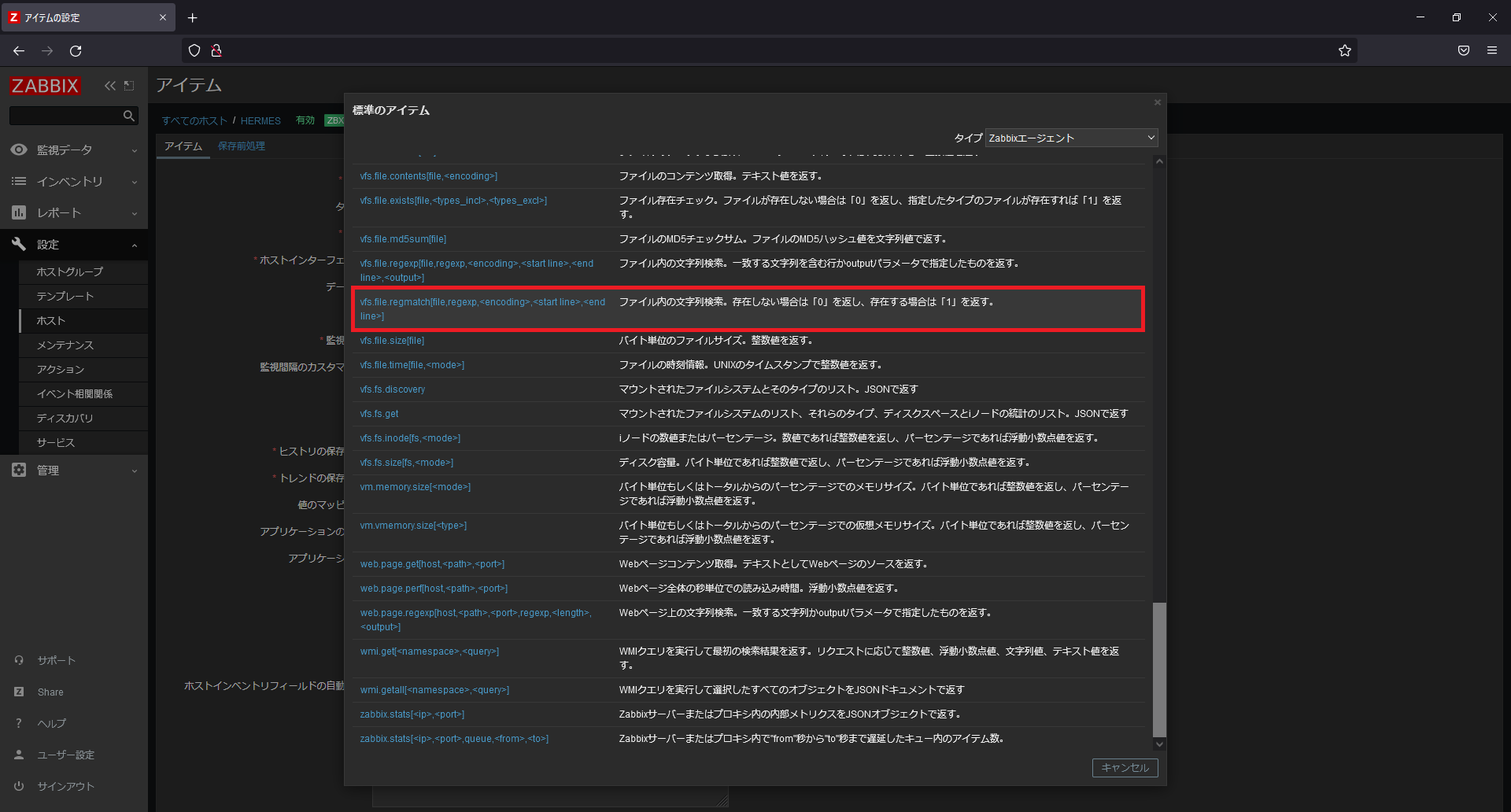This screenshot has width=1511, height=812.
Task: Open the タイプ dropdown showing Zabbixエージェント
Action: click(1070, 137)
